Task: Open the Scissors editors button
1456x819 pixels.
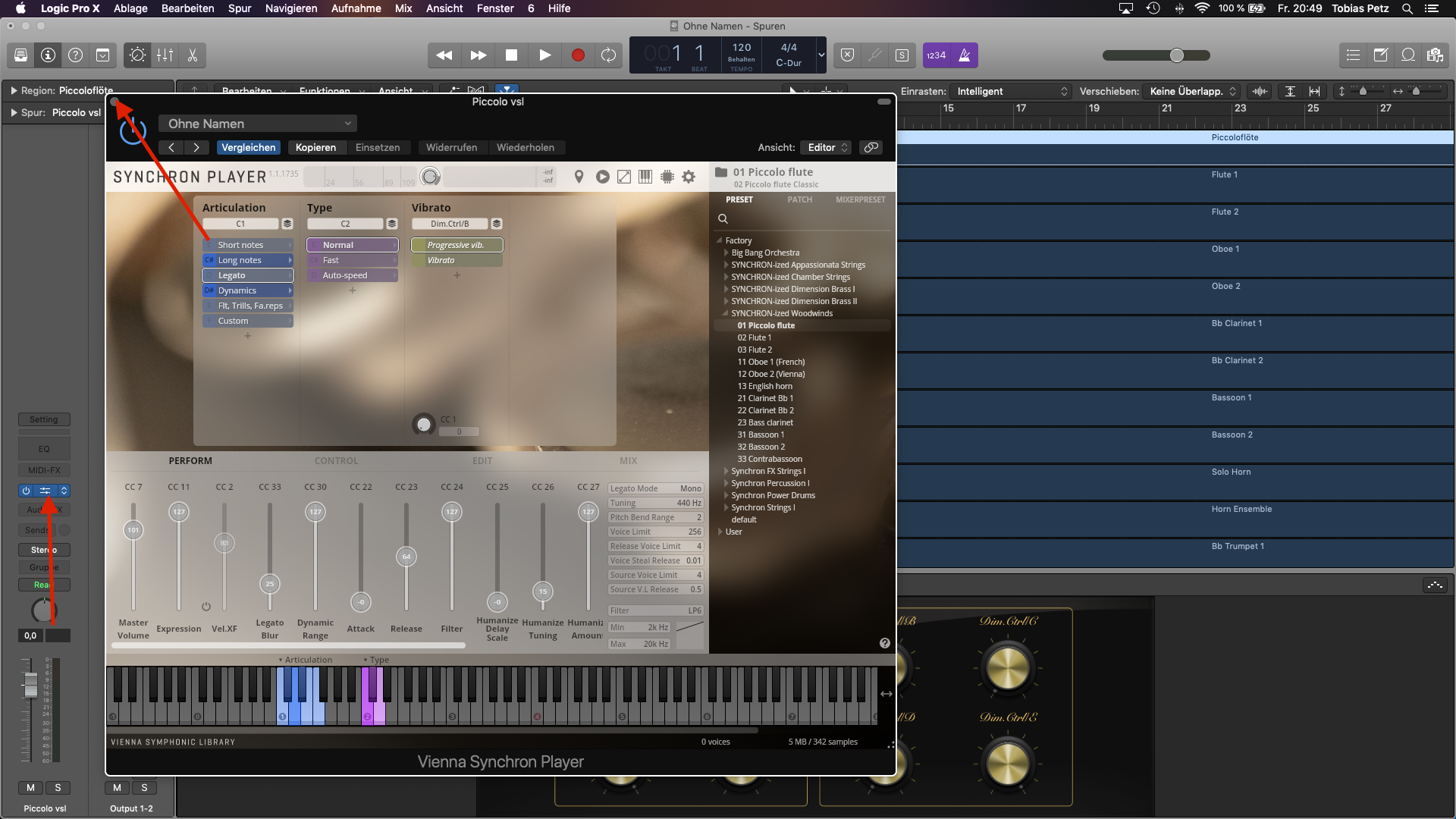Action: 193,55
